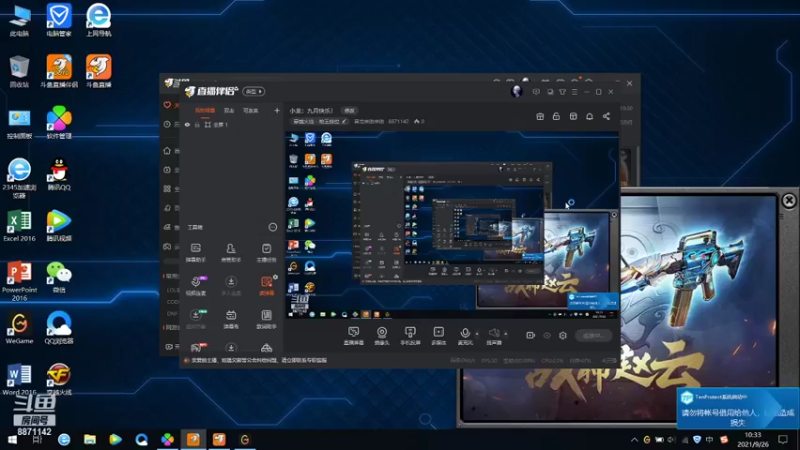Image resolution: width=800 pixels, height=450 pixels.
Task: Click the heart icon in the back window sidebar
Action: click(x=167, y=105)
